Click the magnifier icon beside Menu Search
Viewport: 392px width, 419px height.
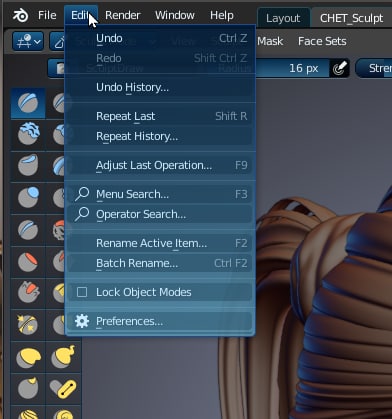click(82, 194)
